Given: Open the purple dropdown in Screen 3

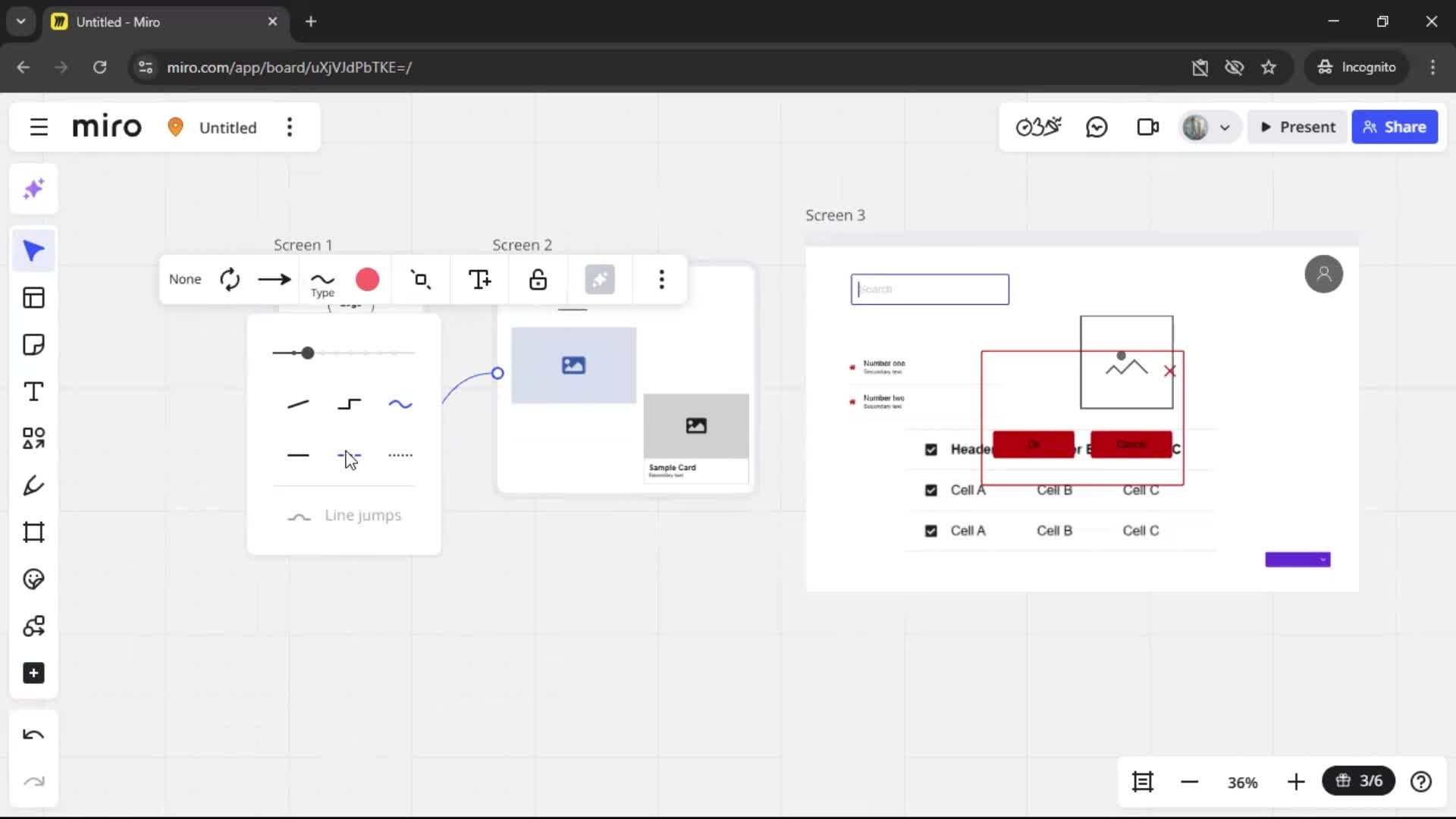Looking at the screenshot, I should pos(1298,560).
